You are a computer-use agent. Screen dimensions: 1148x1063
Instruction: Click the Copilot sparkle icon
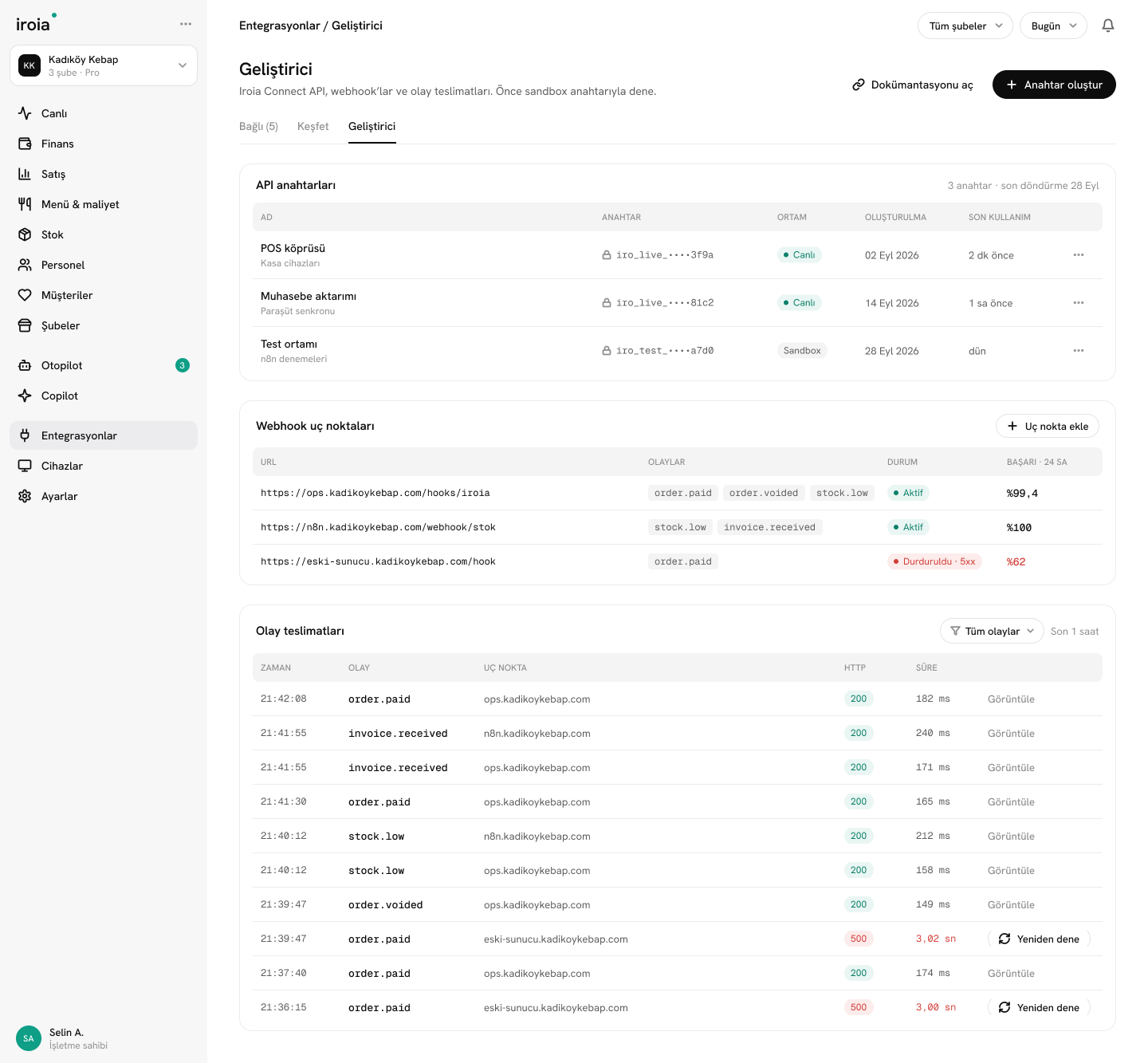pos(25,396)
